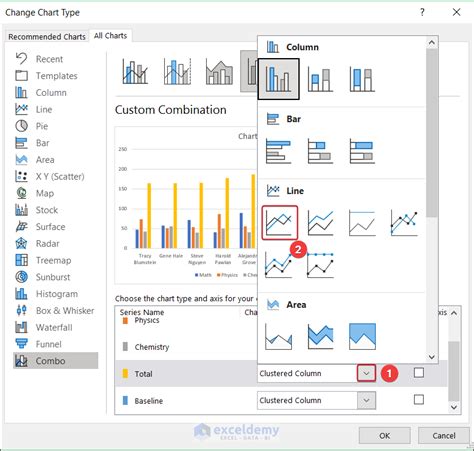Click the series list scrollbar up arrow
This screenshot has height=451, width=474.
[454, 313]
